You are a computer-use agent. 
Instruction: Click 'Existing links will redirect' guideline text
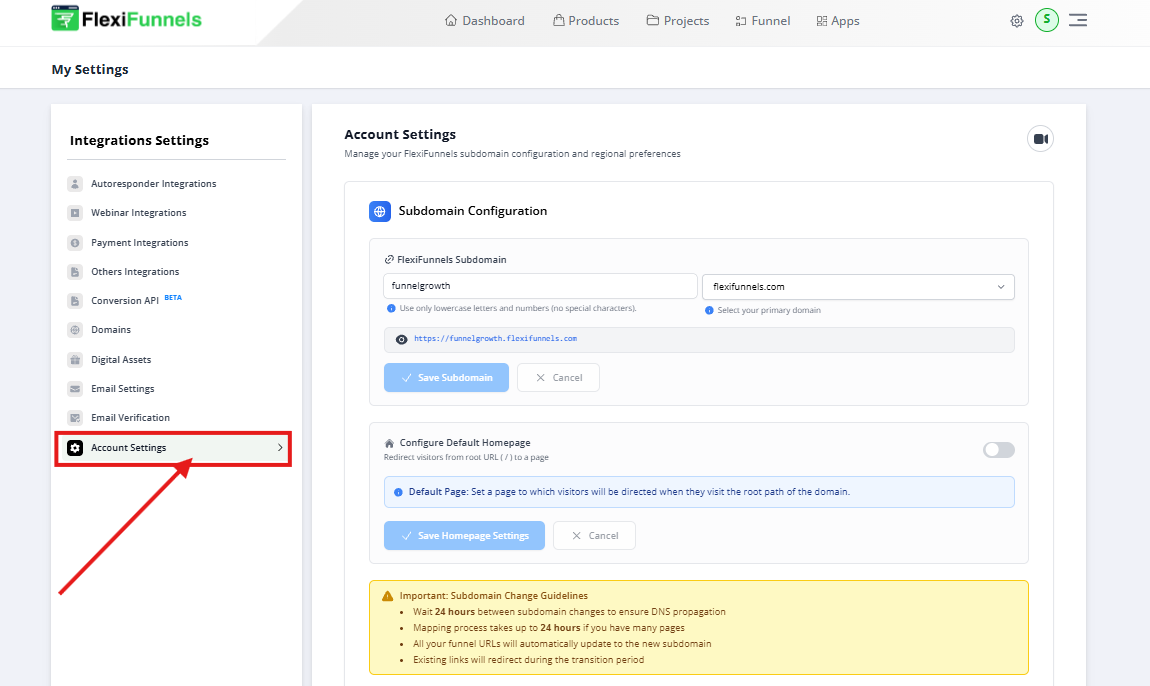tap(528, 660)
